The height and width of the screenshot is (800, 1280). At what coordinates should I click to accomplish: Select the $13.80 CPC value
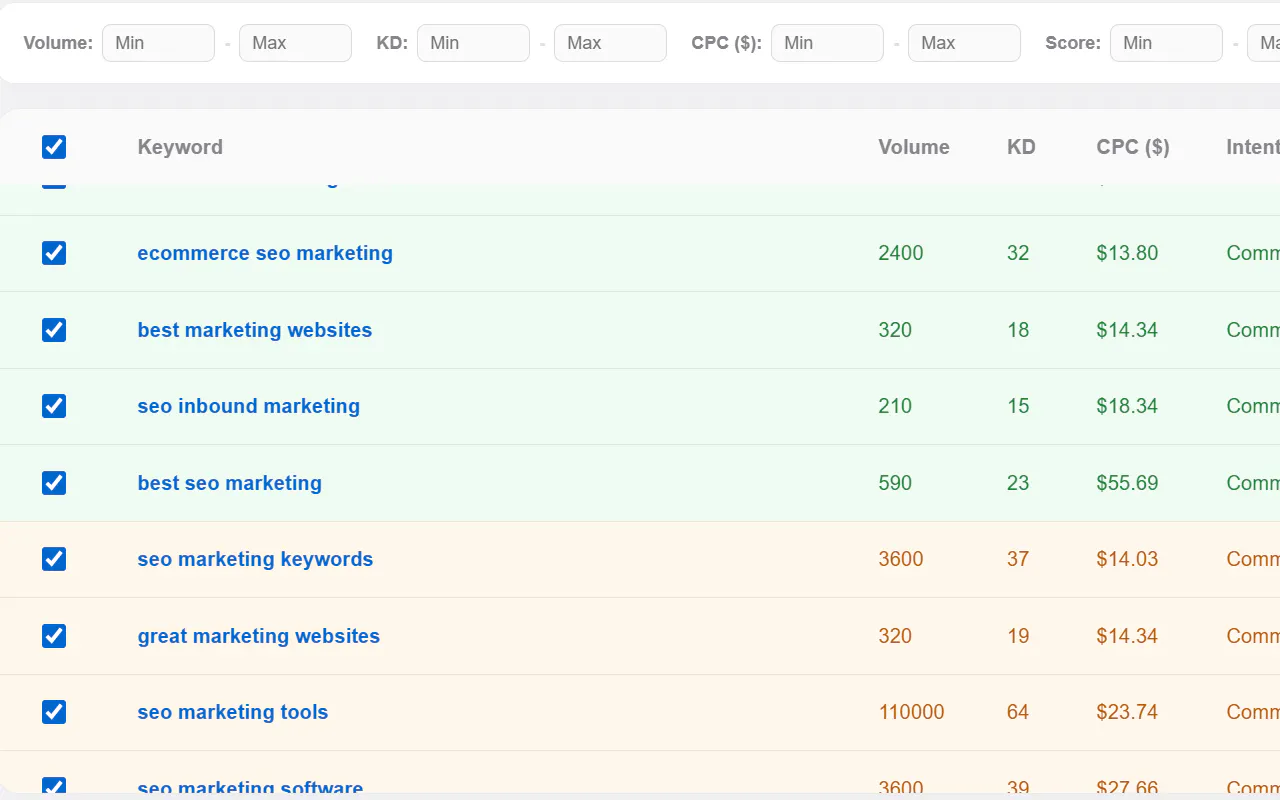[1127, 253]
